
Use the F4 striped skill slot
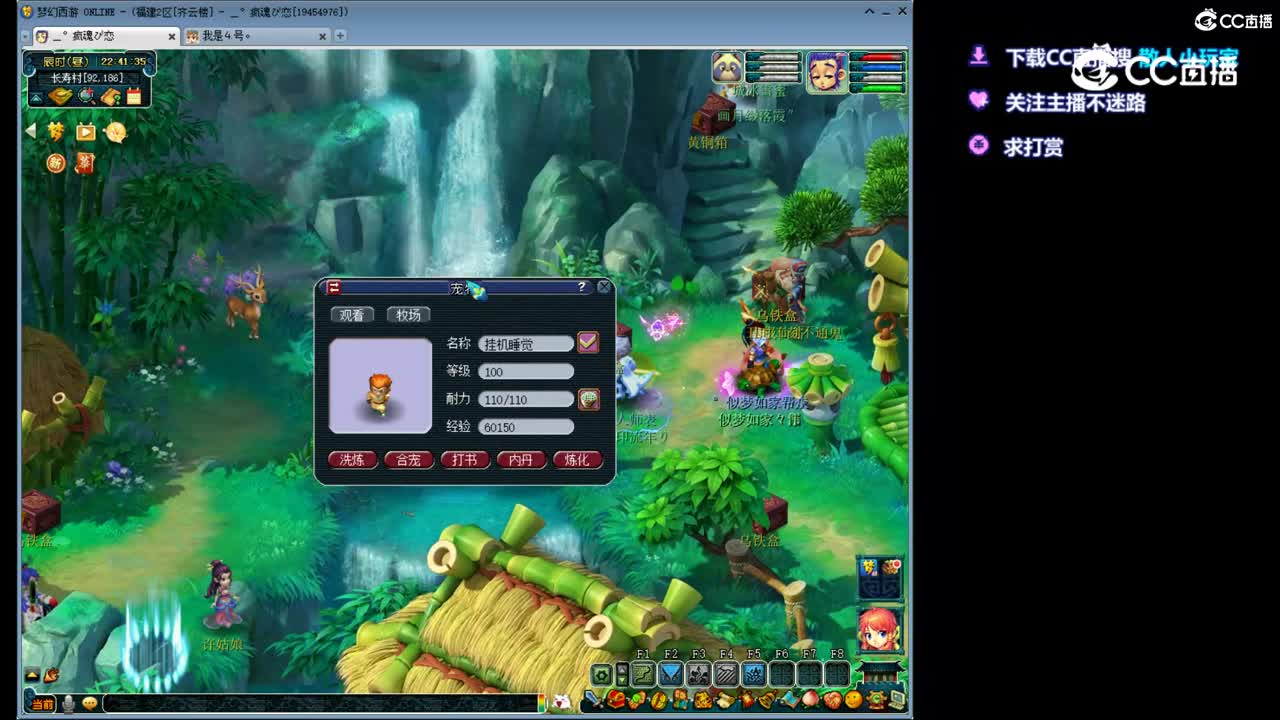pos(726,675)
